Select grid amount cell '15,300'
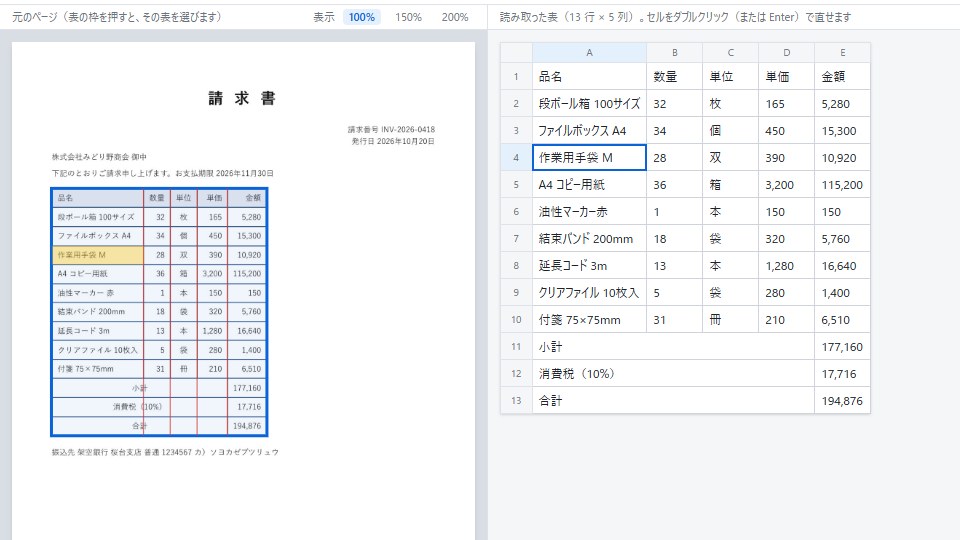 842,130
